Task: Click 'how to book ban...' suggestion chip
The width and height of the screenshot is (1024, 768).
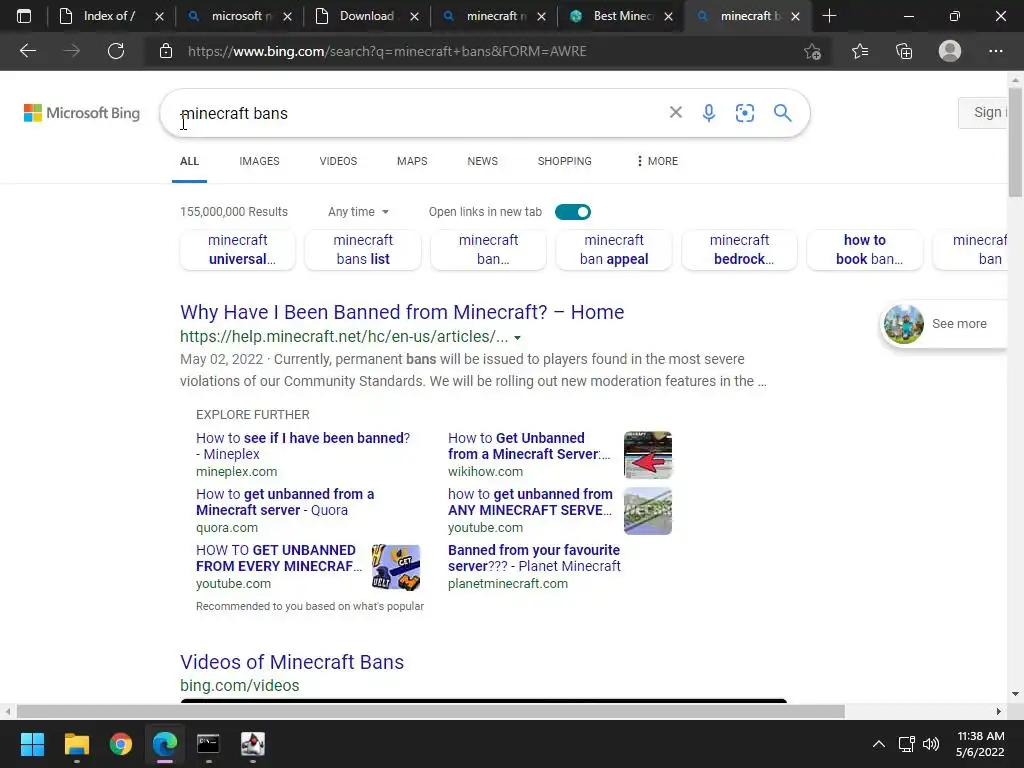Action: click(x=865, y=249)
